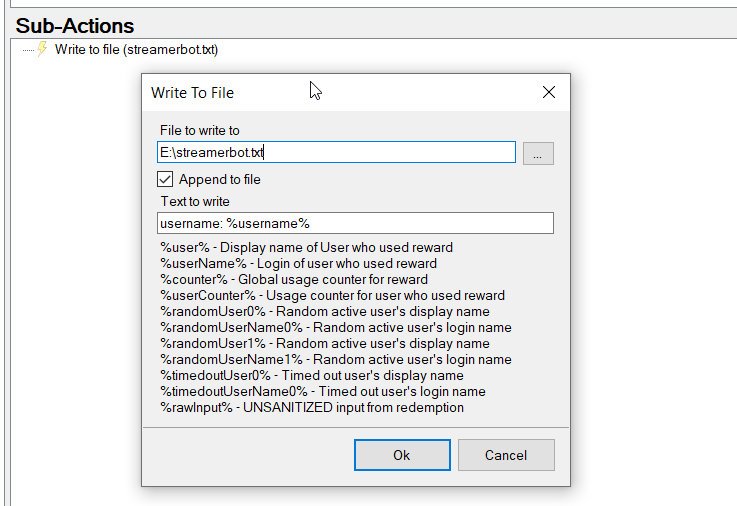Click the "%userName% - Login of user" line

298,263
